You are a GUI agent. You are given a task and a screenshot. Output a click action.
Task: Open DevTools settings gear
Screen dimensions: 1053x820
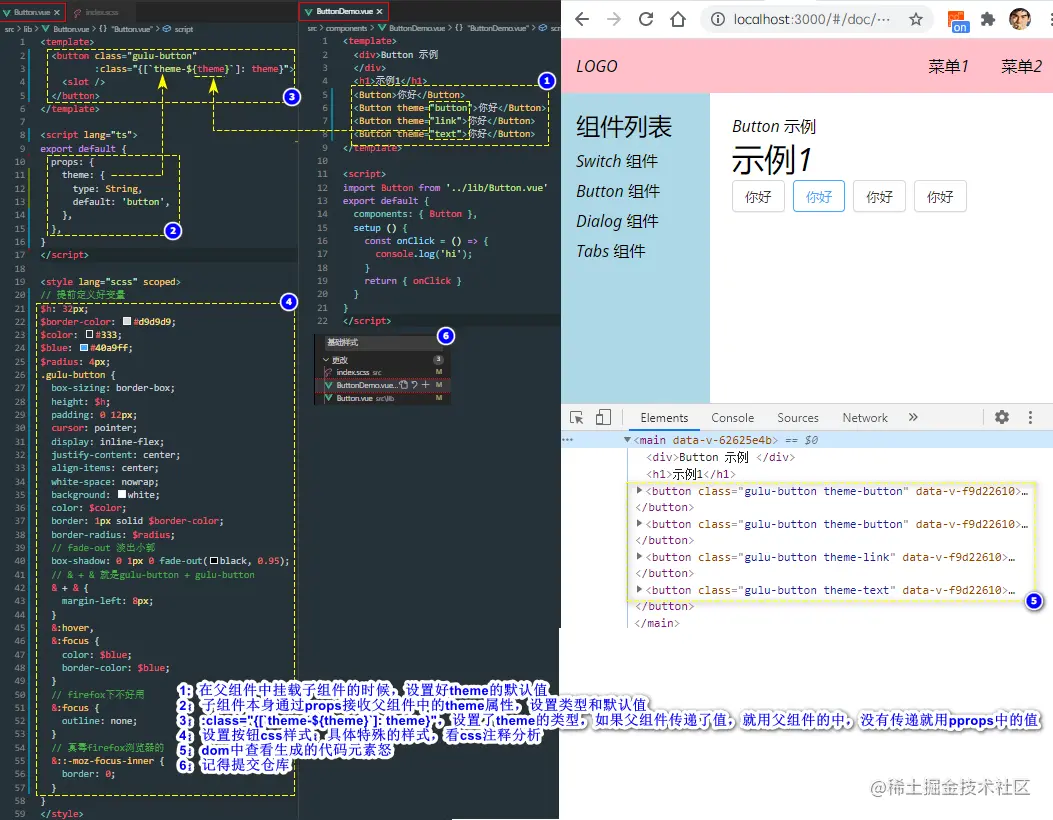(1002, 417)
